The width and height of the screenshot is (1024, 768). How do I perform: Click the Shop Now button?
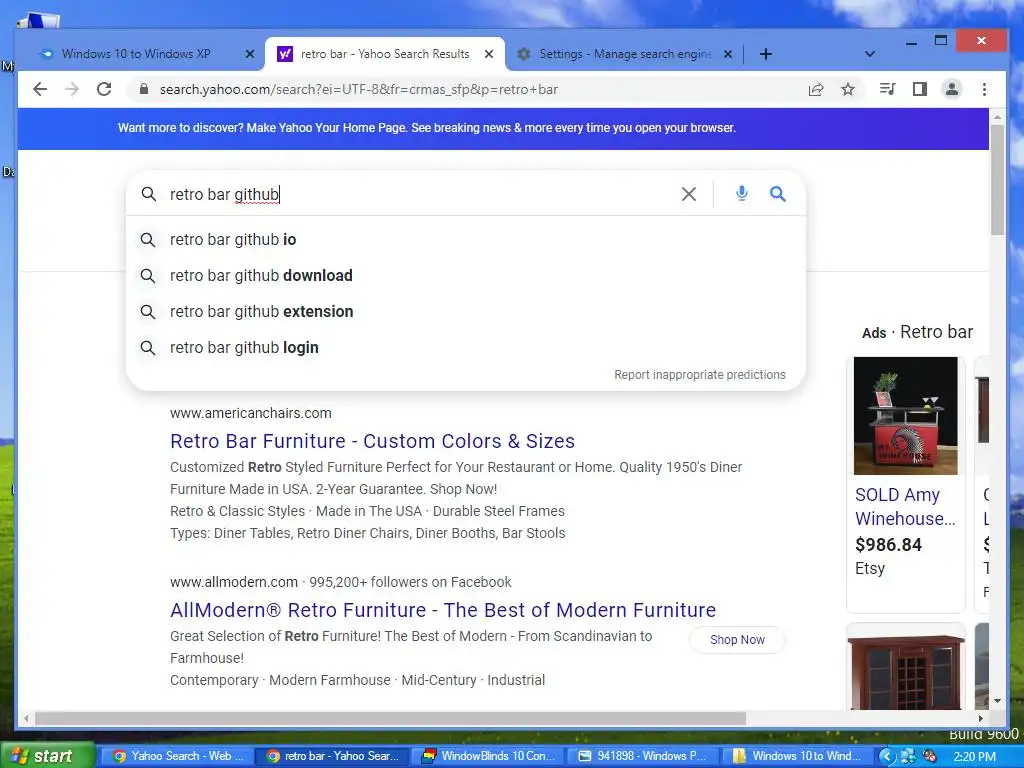click(737, 640)
